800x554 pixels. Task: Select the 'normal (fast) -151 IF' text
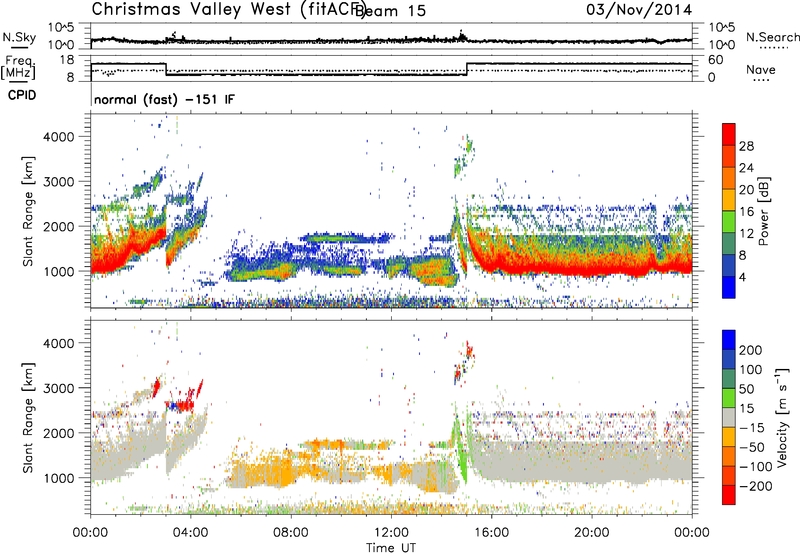164,99
